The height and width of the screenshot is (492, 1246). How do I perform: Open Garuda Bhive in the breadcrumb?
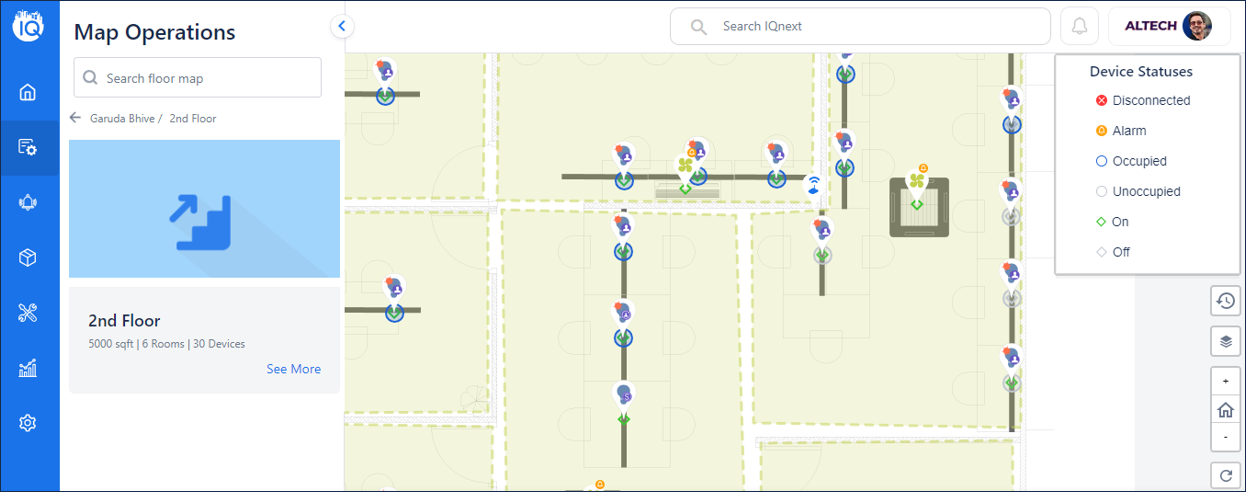(122, 118)
